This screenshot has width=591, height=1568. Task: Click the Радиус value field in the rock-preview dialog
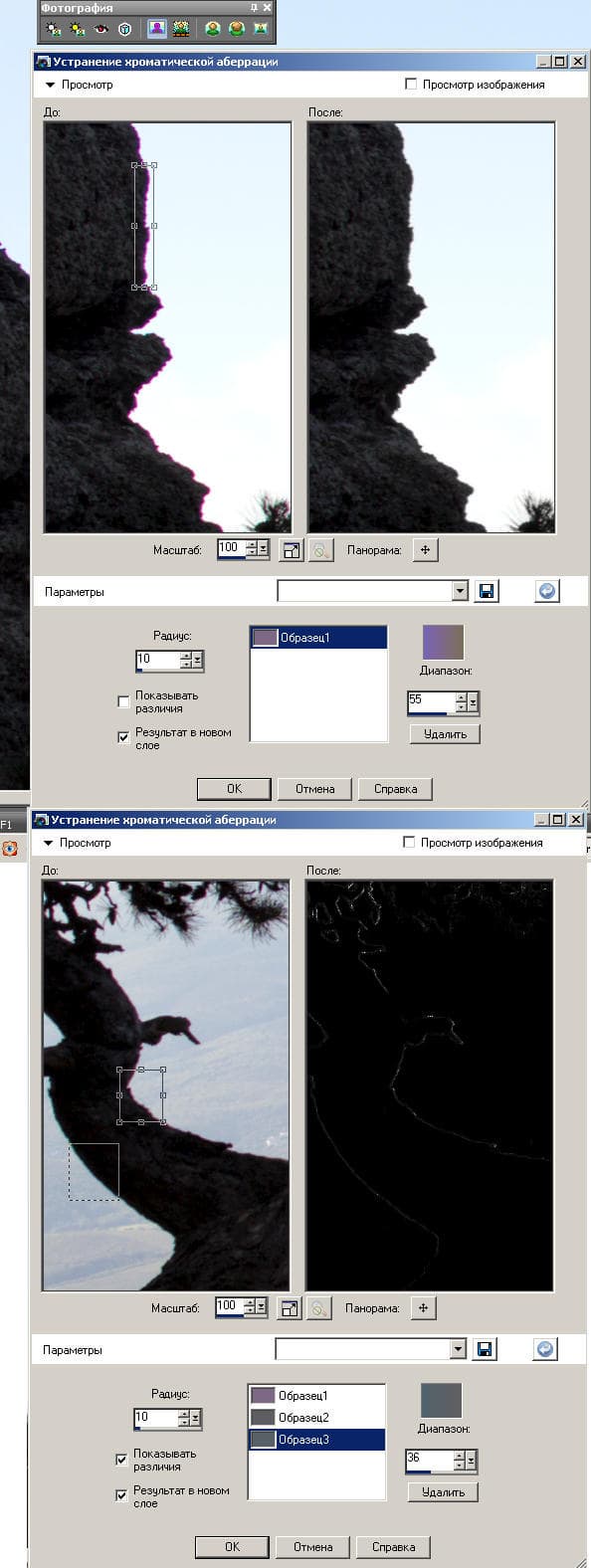click(x=157, y=660)
